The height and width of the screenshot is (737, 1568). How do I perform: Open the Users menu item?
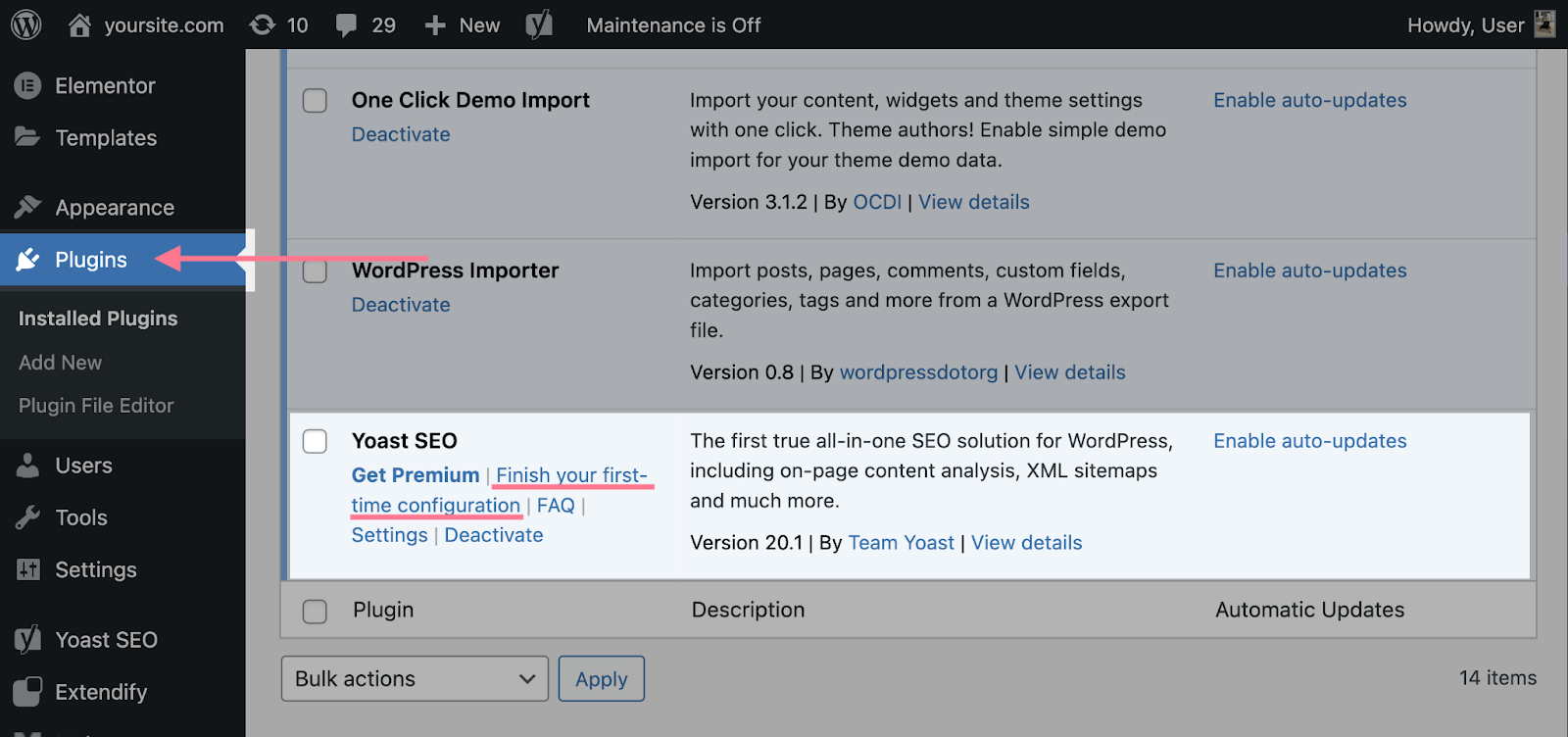[x=83, y=466]
